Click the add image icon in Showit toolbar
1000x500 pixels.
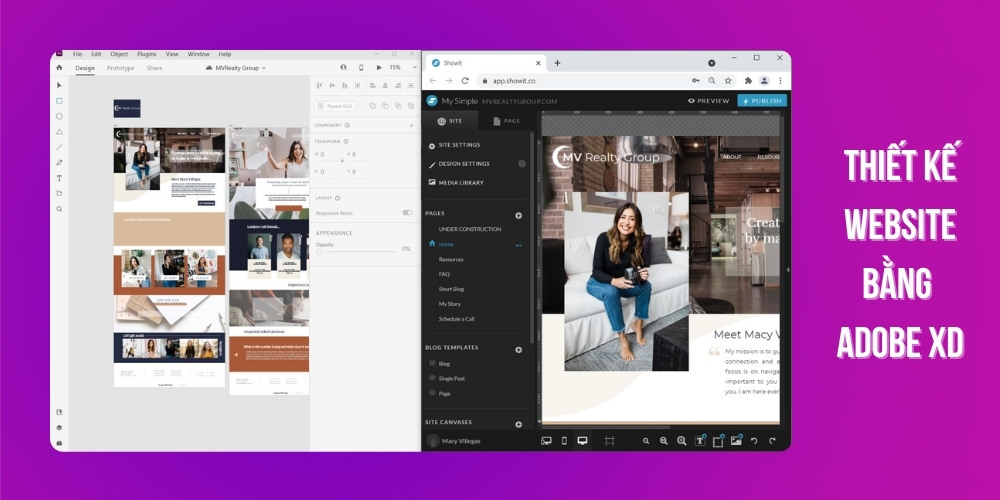pyautogui.click(x=736, y=441)
